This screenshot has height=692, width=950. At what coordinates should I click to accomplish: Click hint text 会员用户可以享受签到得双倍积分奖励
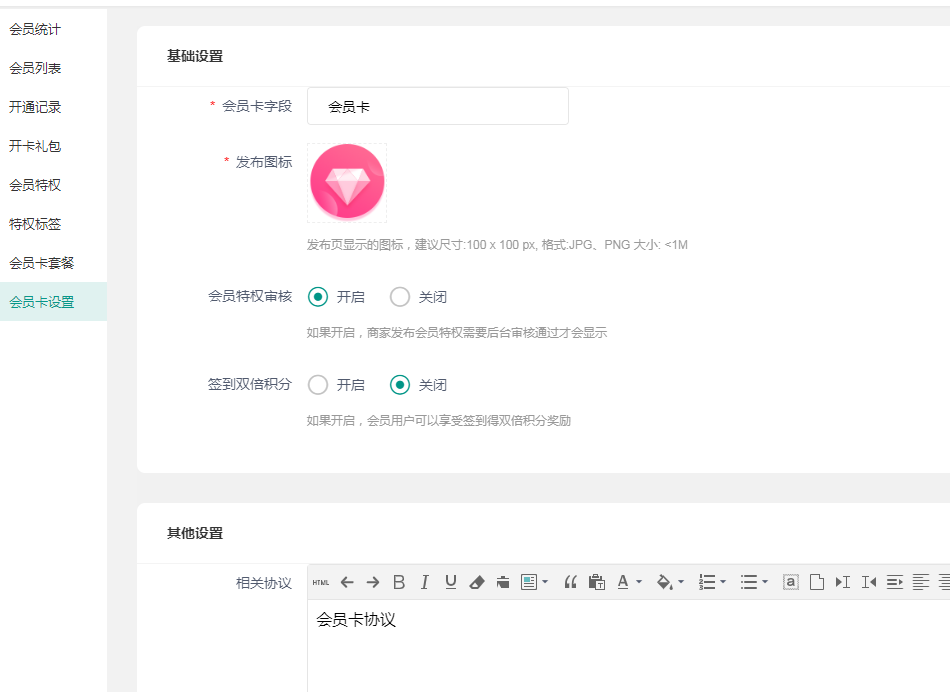[x=469, y=421]
